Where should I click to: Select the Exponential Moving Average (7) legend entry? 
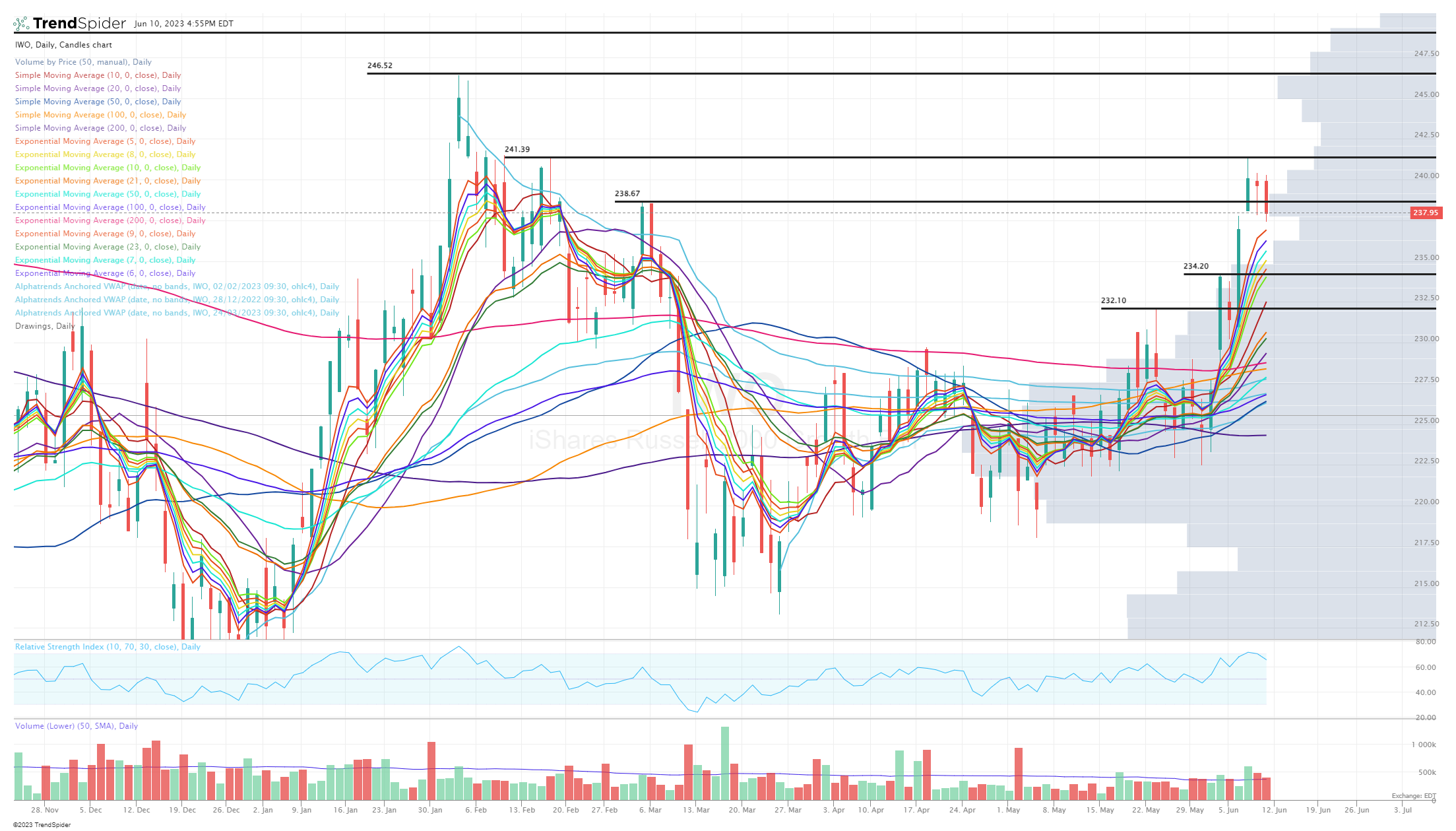click(x=105, y=260)
